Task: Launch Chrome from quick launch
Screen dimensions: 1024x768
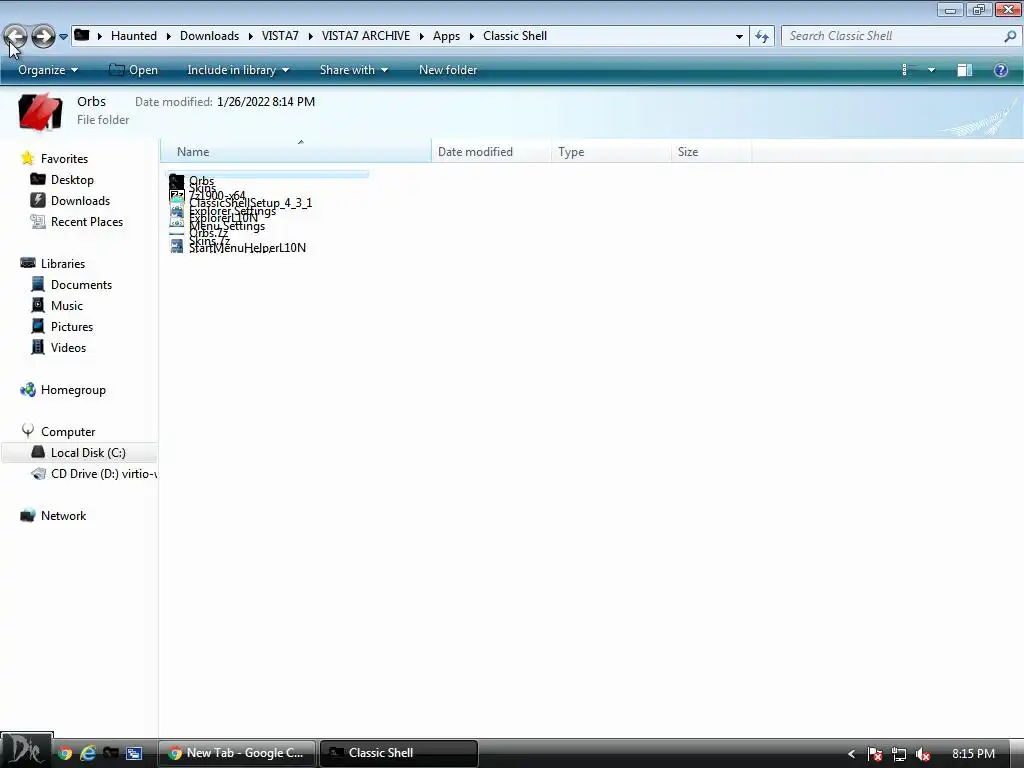Action: tap(65, 753)
